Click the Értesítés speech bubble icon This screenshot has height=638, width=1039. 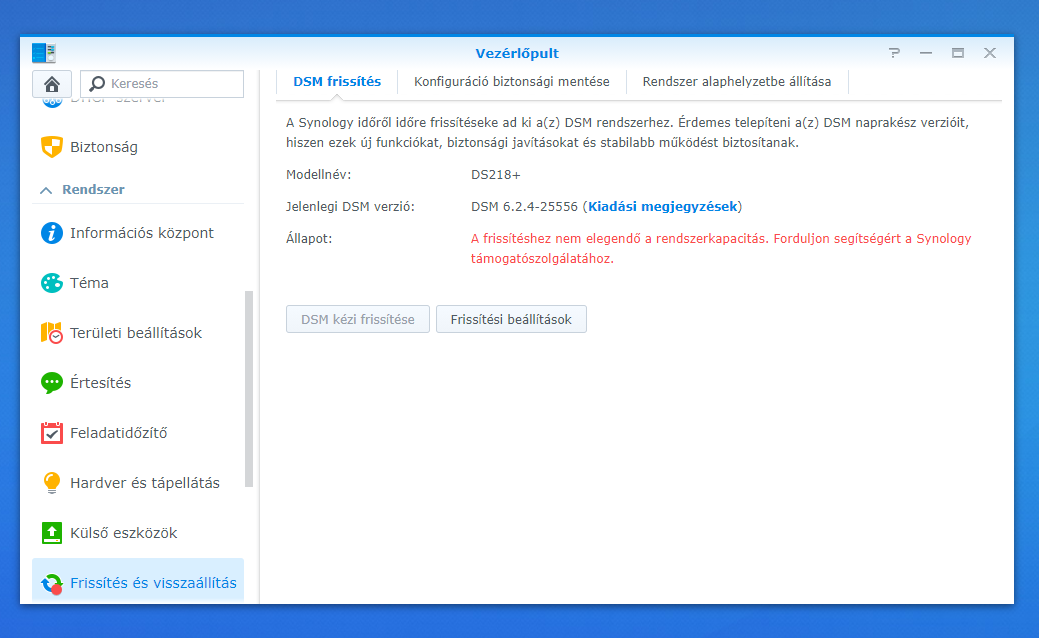pyautogui.click(x=52, y=383)
